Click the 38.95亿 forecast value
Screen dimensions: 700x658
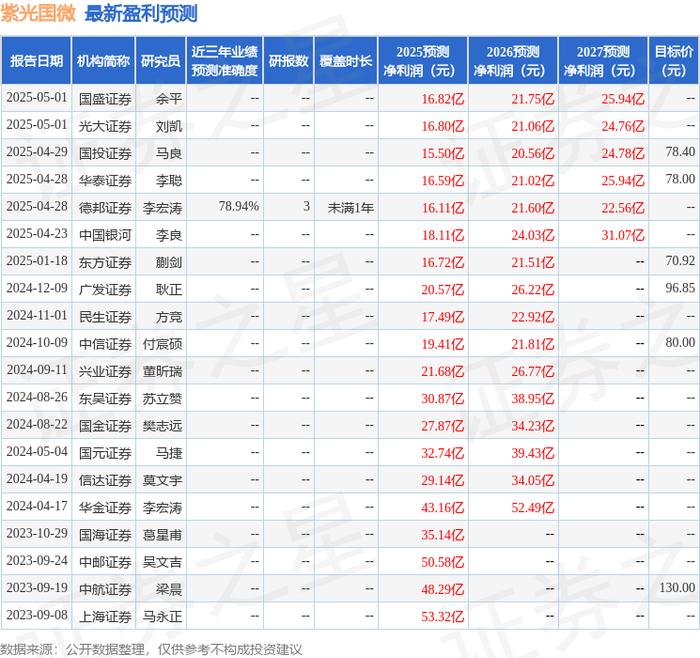coord(533,399)
